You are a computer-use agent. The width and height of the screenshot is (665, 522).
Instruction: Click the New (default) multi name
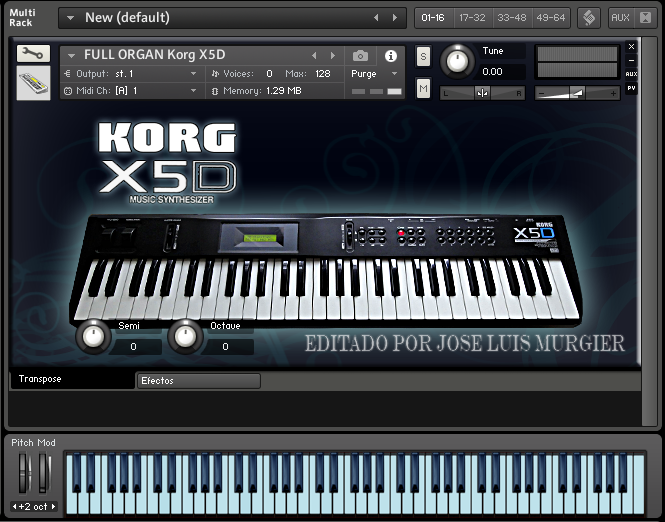[127, 18]
